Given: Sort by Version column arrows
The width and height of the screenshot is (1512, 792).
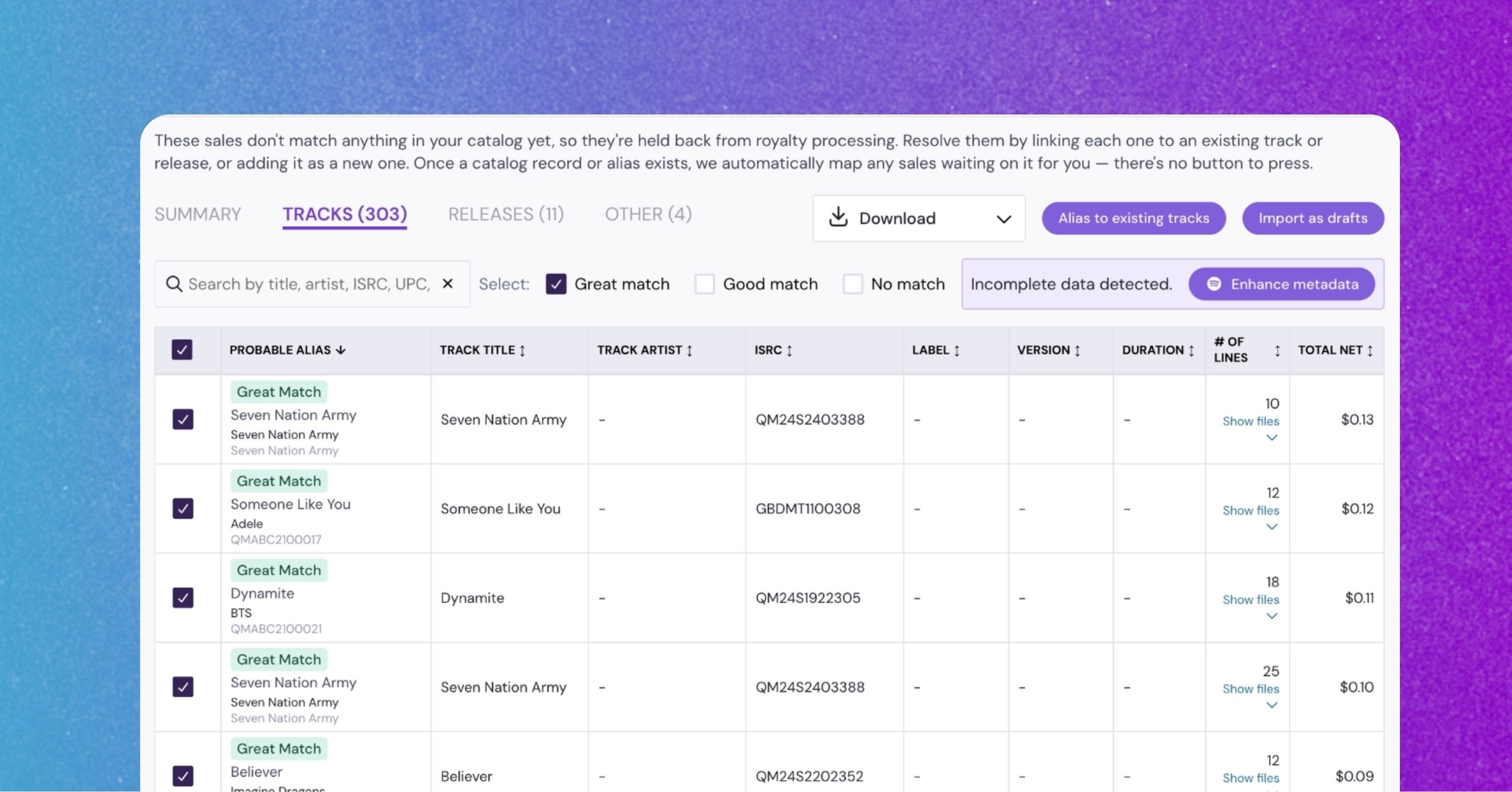Looking at the screenshot, I should click(1077, 351).
